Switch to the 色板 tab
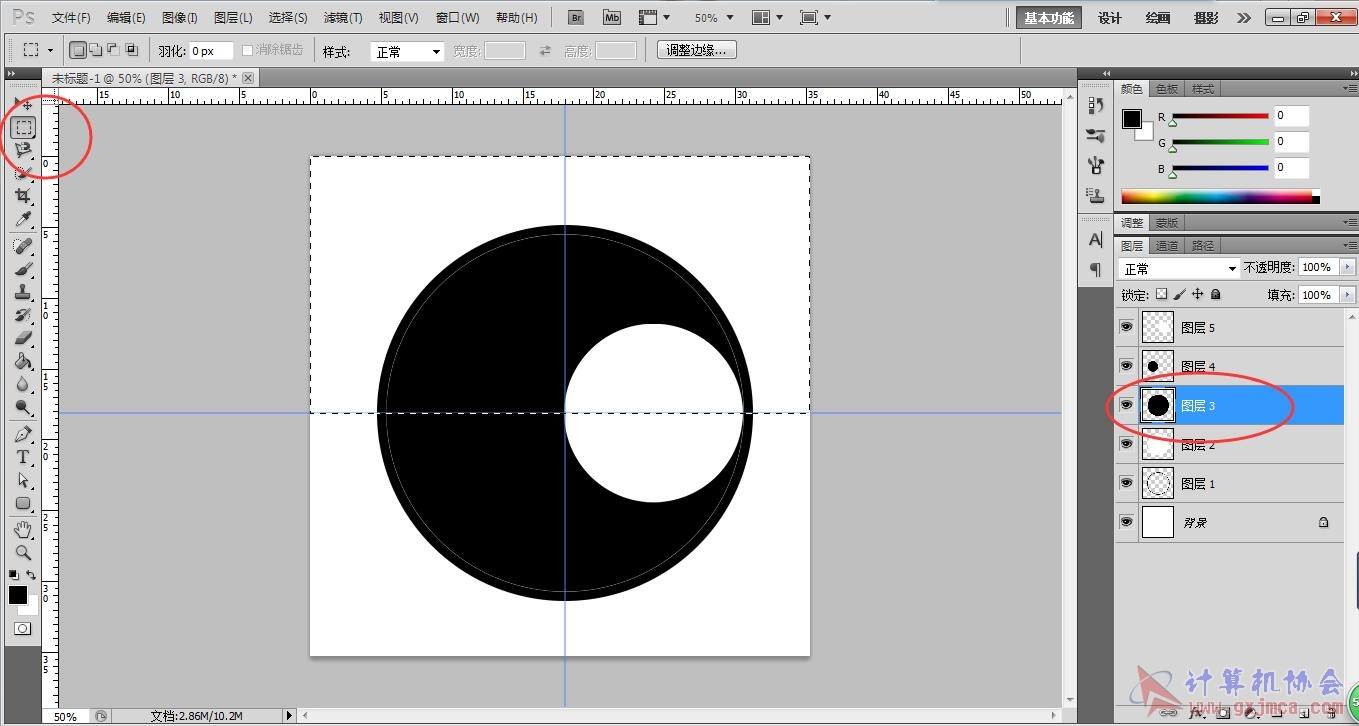 (1167, 89)
